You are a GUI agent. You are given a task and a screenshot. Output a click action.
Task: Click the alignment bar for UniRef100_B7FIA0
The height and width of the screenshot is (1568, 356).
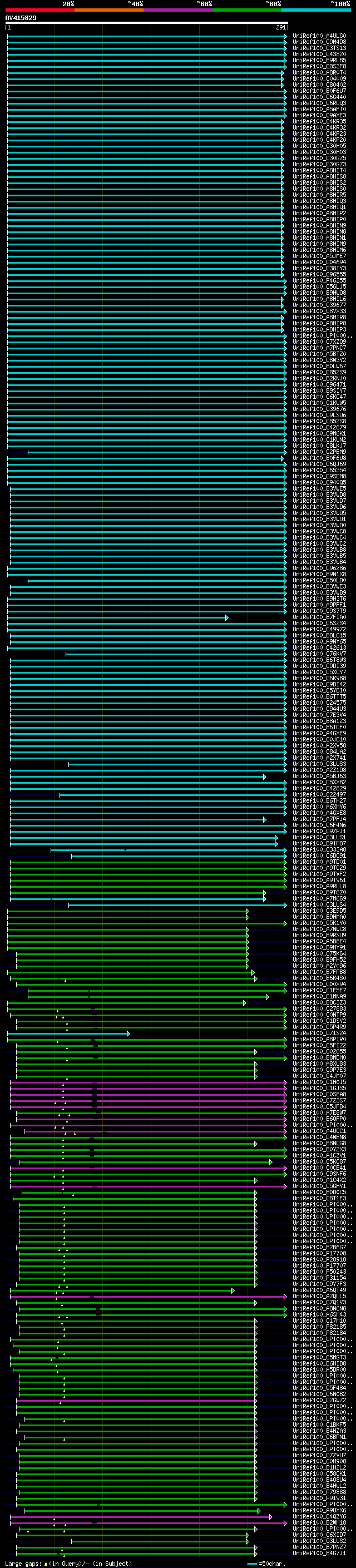coord(117,617)
